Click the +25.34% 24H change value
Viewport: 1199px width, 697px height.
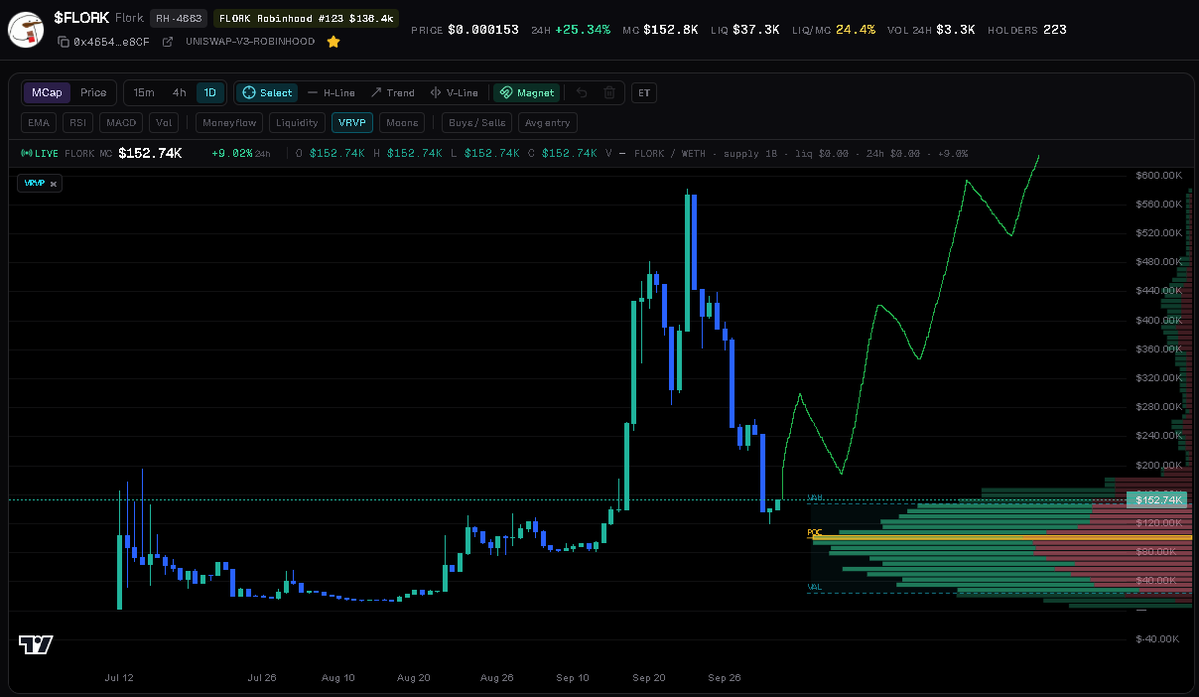point(583,30)
